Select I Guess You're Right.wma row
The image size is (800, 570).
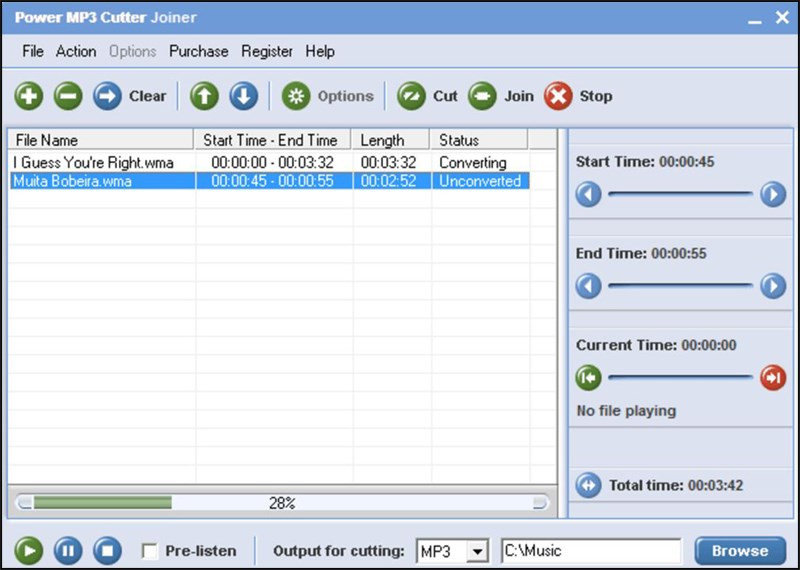coord(269,163)
